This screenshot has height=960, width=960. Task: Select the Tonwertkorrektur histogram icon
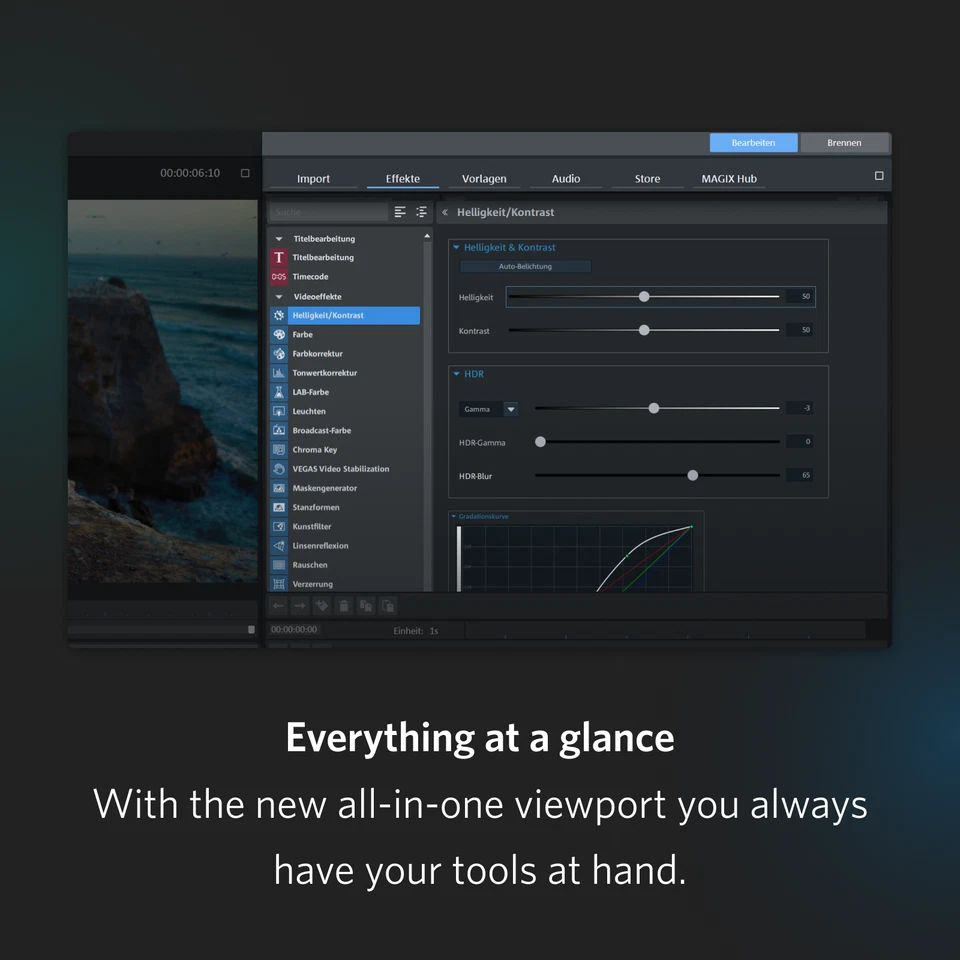[278, 372]
